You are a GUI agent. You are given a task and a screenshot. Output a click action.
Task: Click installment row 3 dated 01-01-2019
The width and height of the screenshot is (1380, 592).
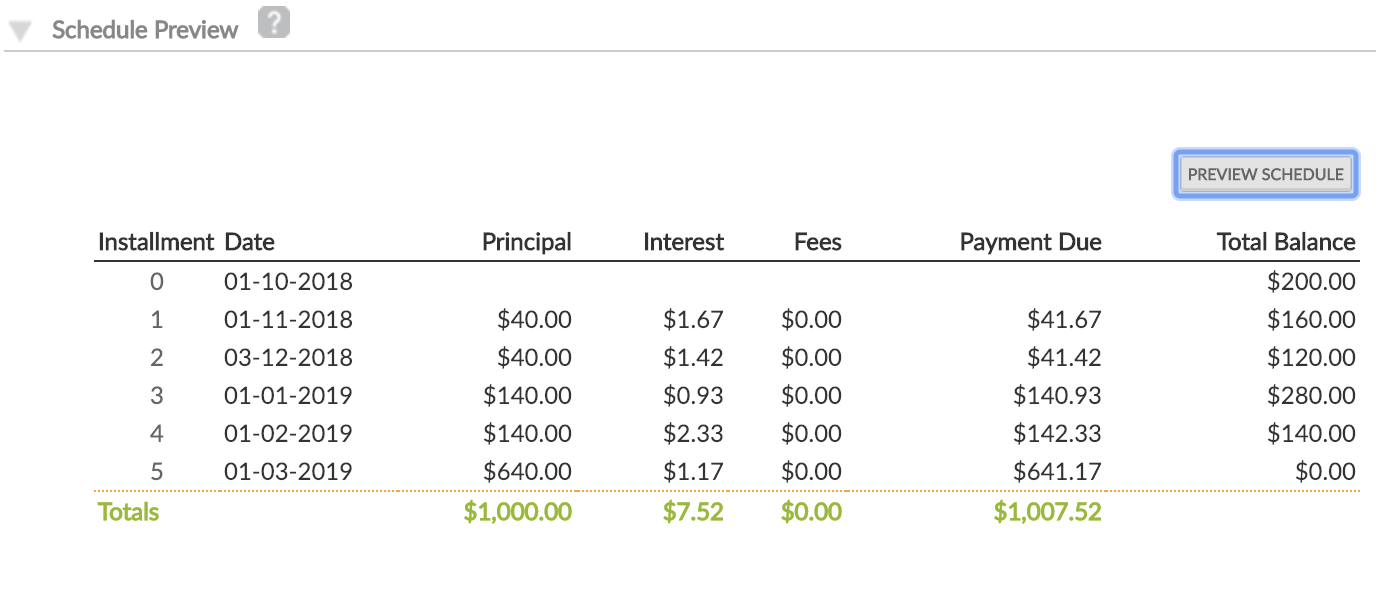coord(287,395)
